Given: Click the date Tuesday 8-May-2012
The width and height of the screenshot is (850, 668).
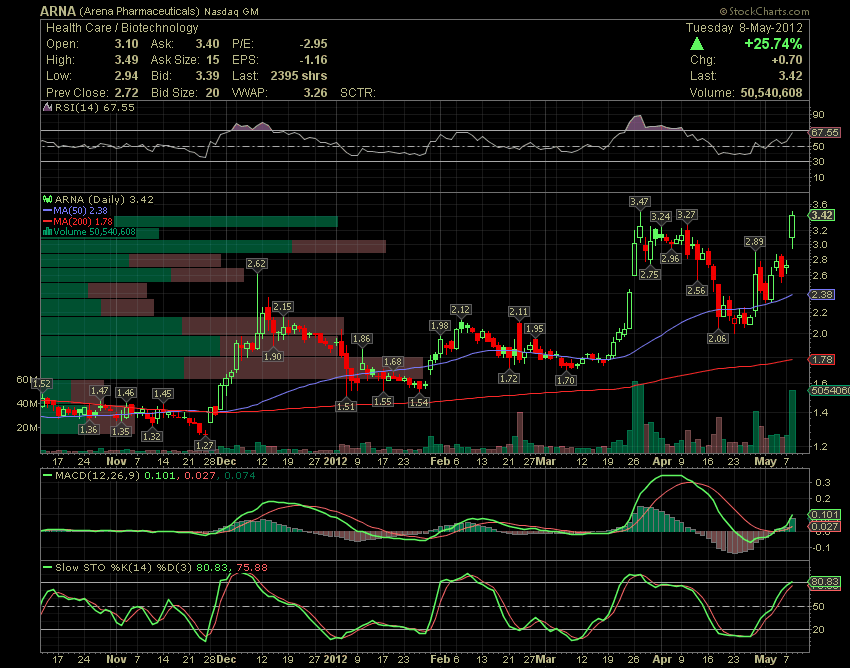Looking at the screenshot, I should 744,28.
